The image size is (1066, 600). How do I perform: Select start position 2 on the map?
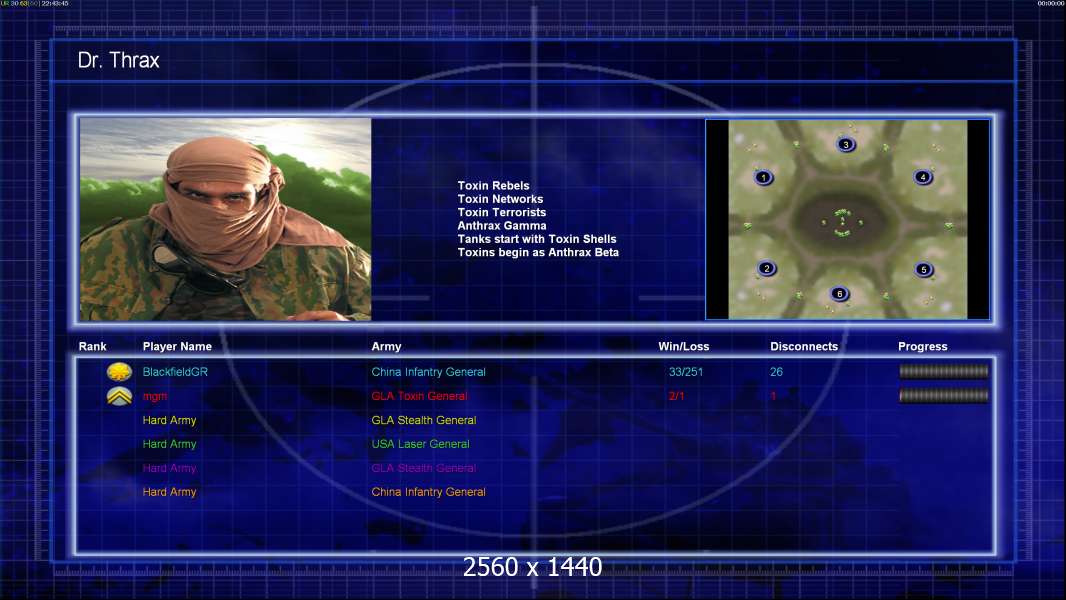767,268
